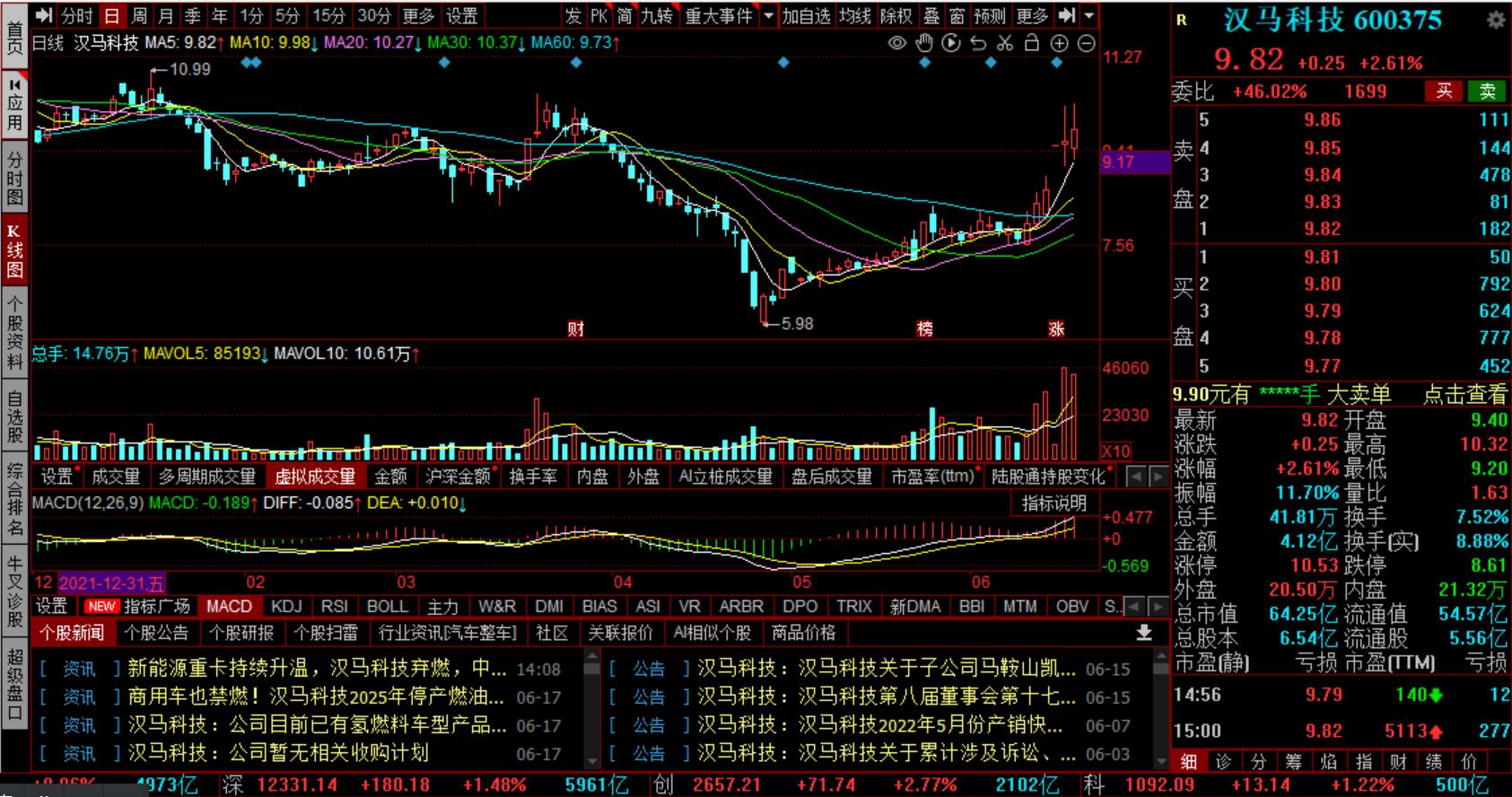
Task: Switch to the KDJ indicator tab
Action: pos(286,607)
